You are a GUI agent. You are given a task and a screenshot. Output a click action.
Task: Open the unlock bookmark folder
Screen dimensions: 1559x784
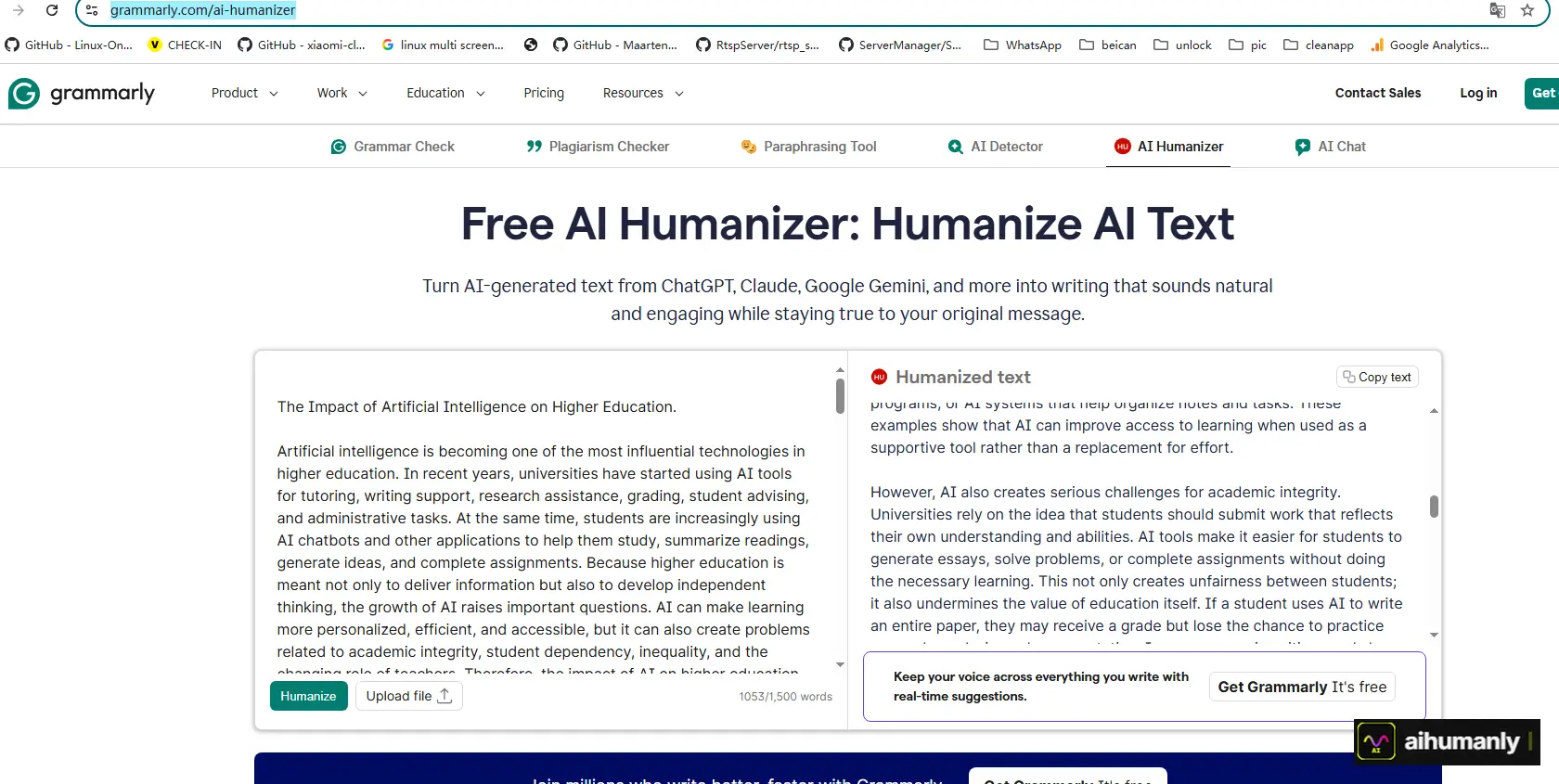click(1183, 45)
